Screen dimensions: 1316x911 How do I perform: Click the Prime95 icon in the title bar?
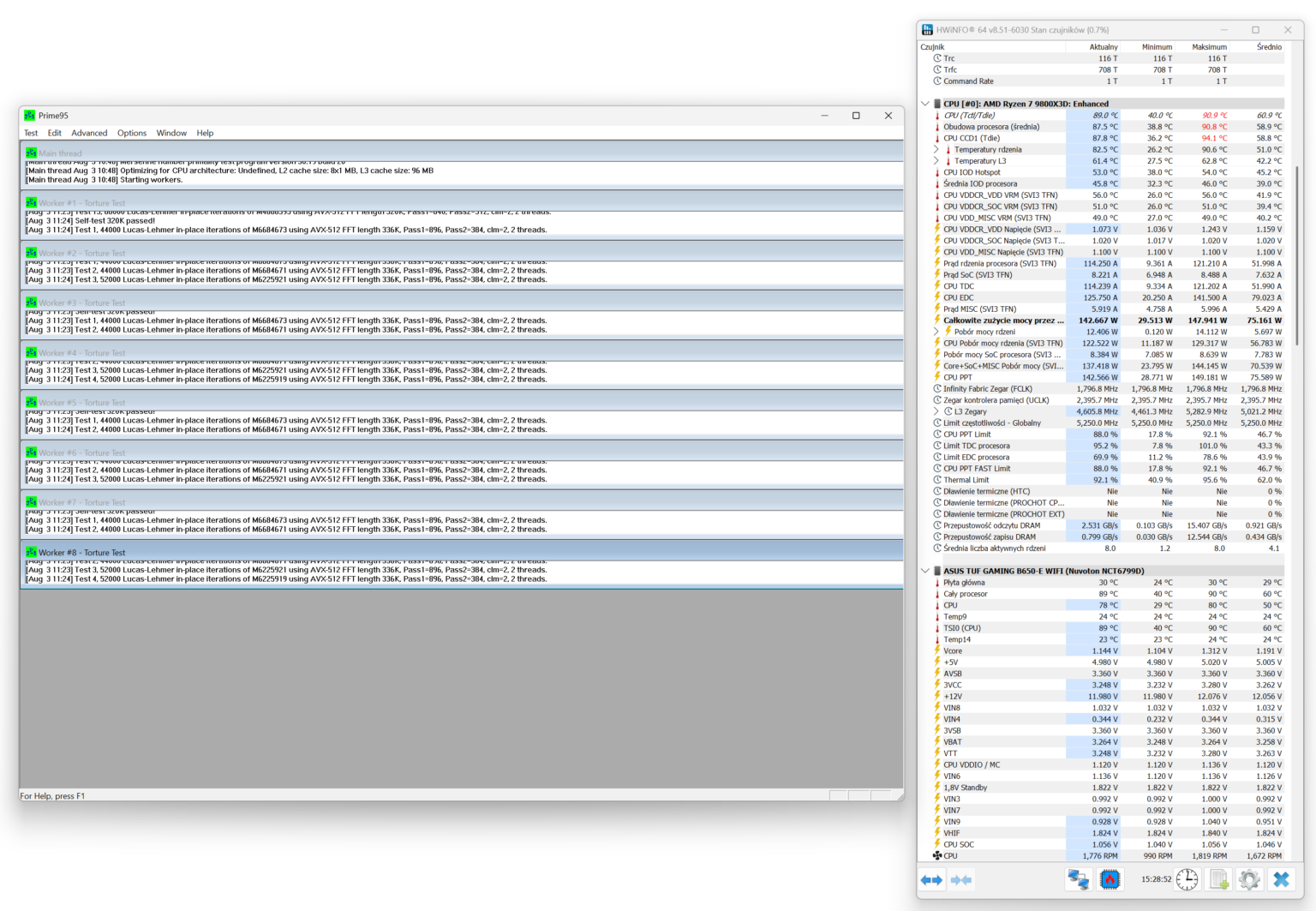(30, 116)
